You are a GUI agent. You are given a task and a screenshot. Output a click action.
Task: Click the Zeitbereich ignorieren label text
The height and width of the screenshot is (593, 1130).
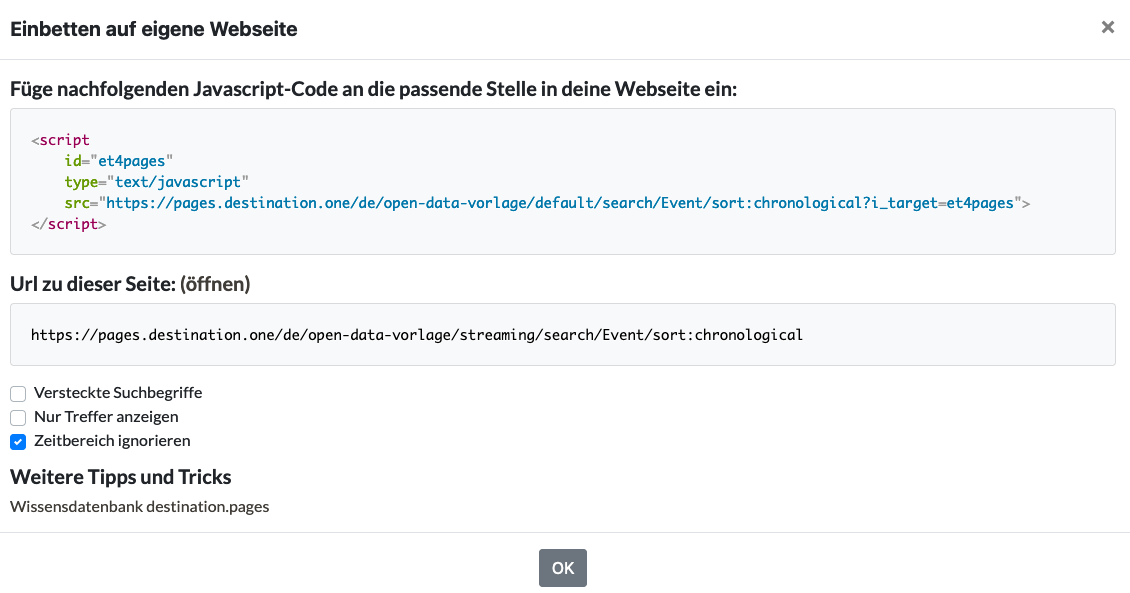pos(112,440)
